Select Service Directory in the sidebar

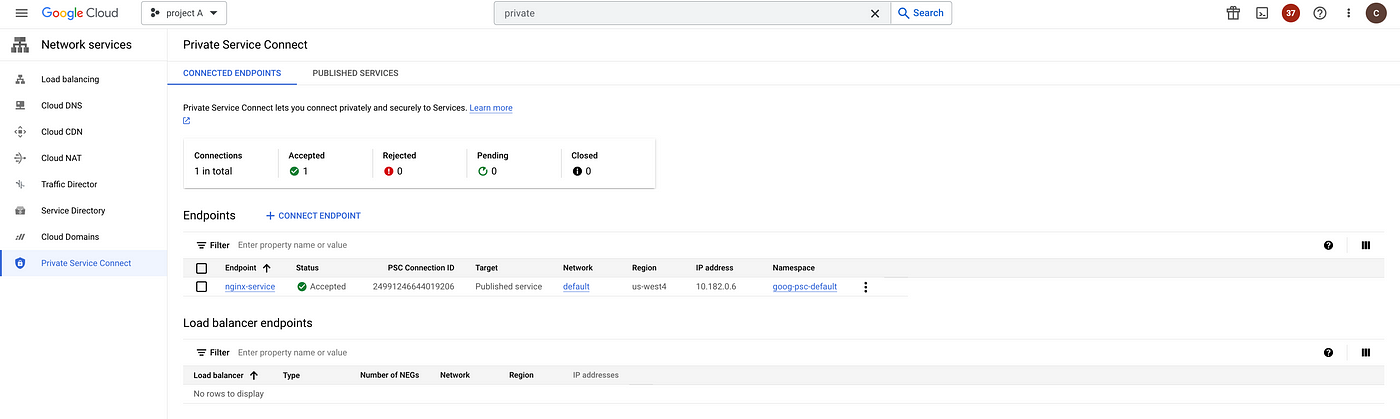pyautogui.click(x=73, y=211)
